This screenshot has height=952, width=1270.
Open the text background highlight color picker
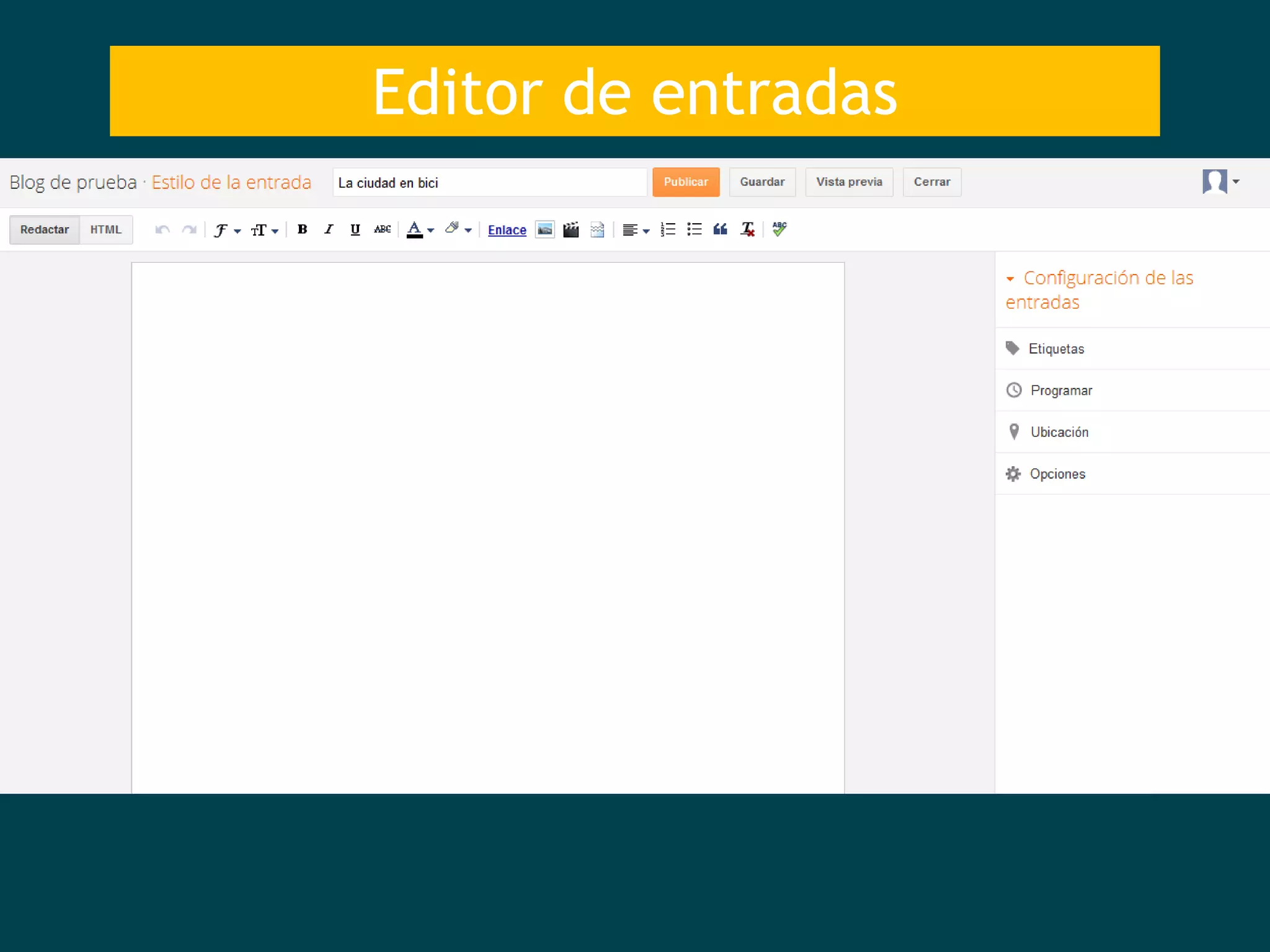pos(458,229)
